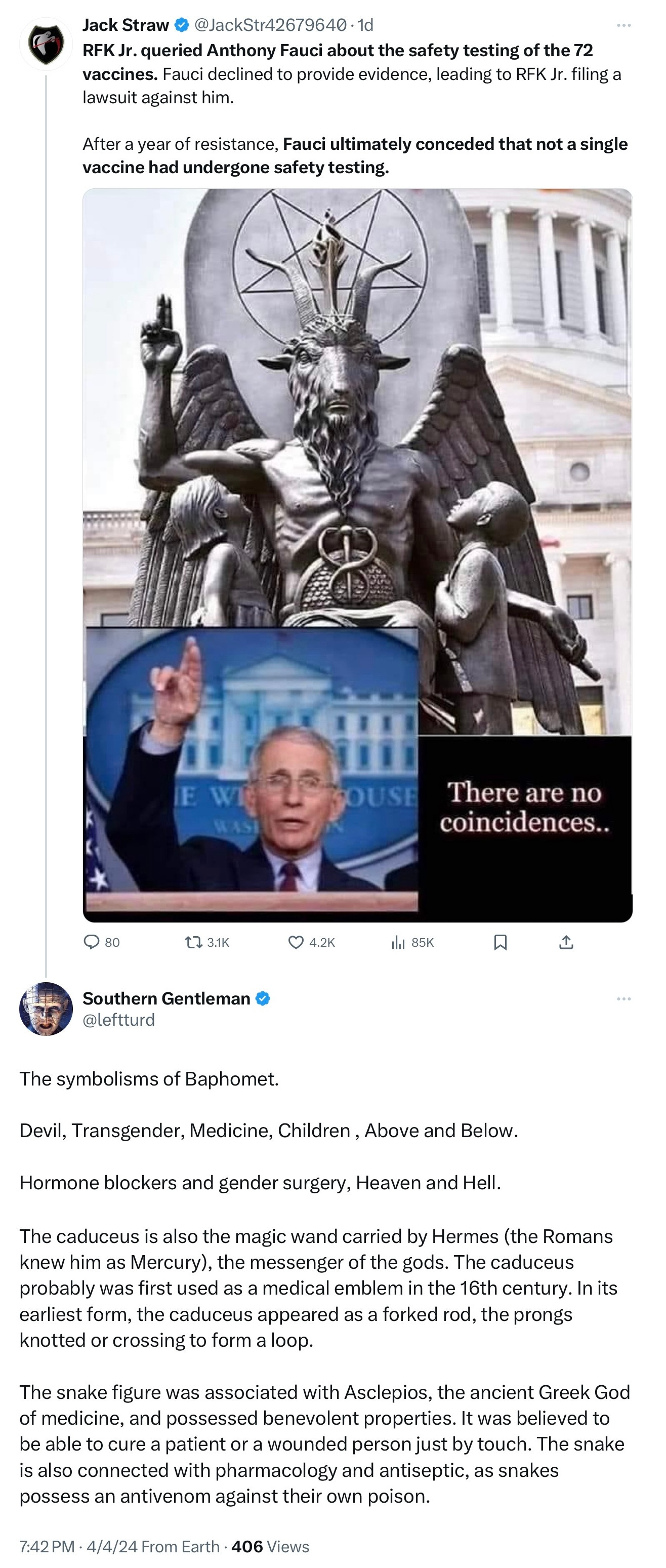Open more options on Jack Straw's tweet
Viewport: 666px width, 1568px height.
623,25
